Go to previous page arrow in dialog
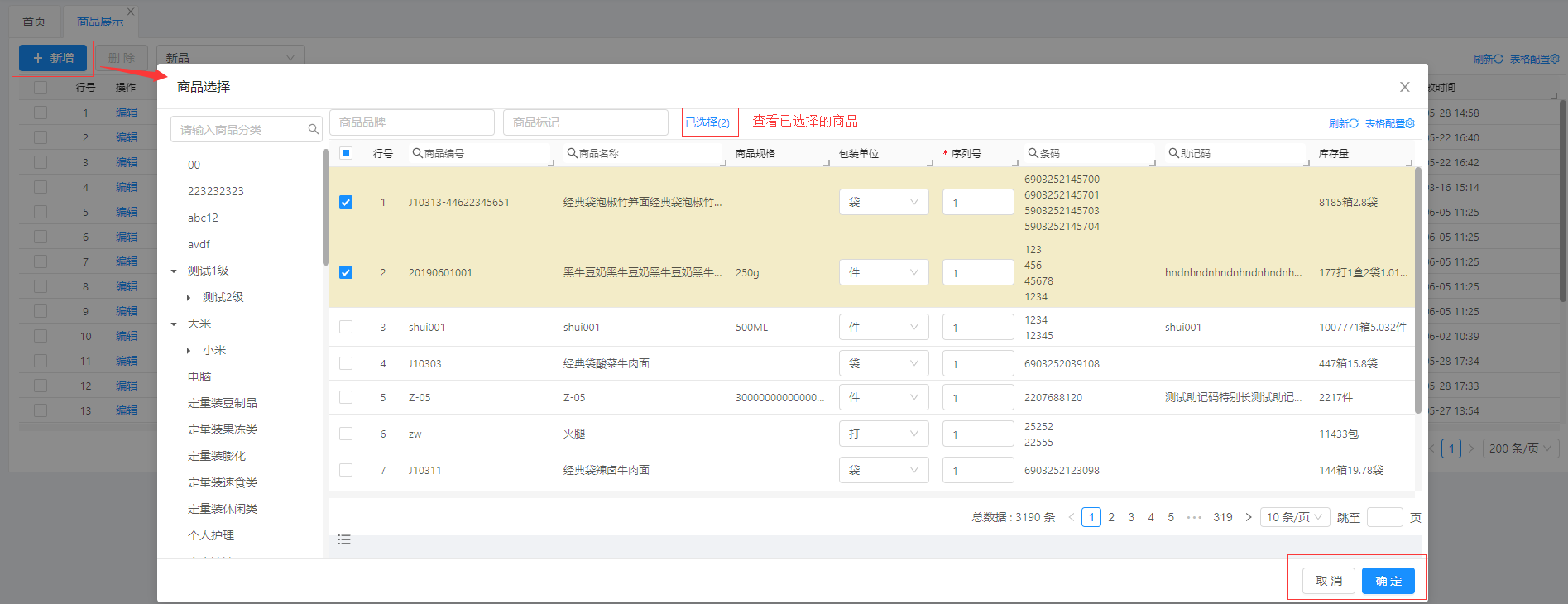Image resolution: width=1568 pixels, height=604 pixels. click(x=1071, y=517)
